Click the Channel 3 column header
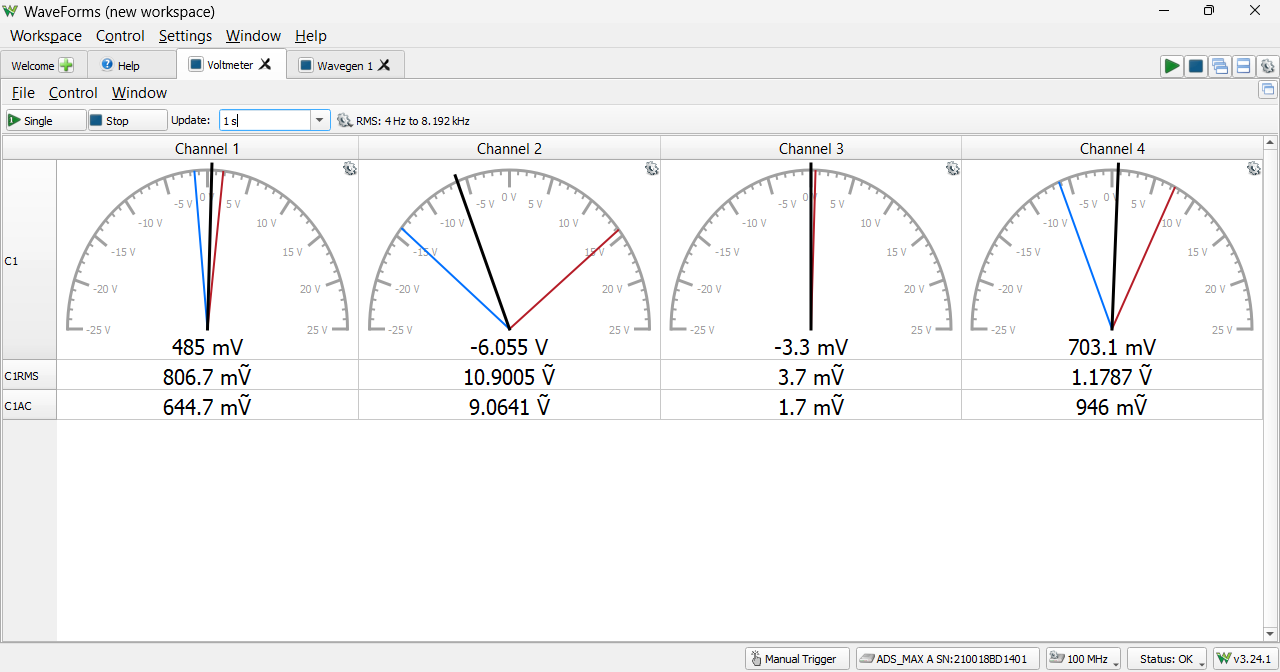 point(811,148)
